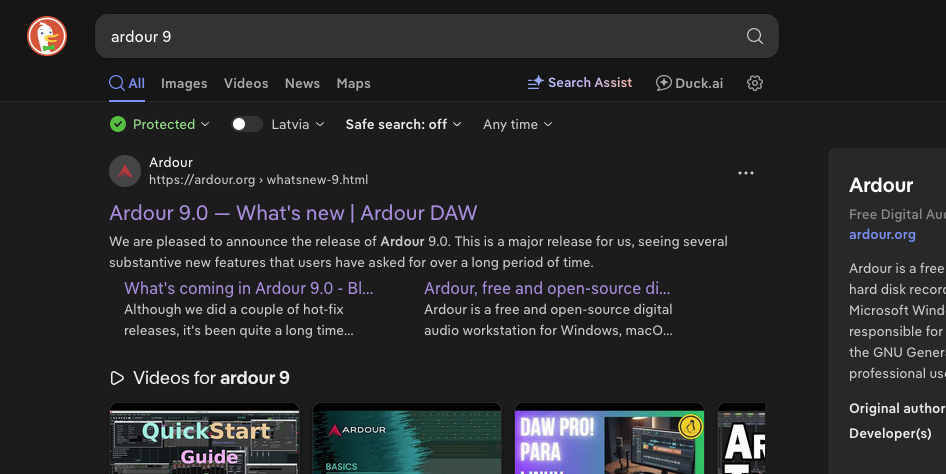The image size is (946, 474).
Task: Click the DuckDuckGo logo icon
Action: [46, 37]
